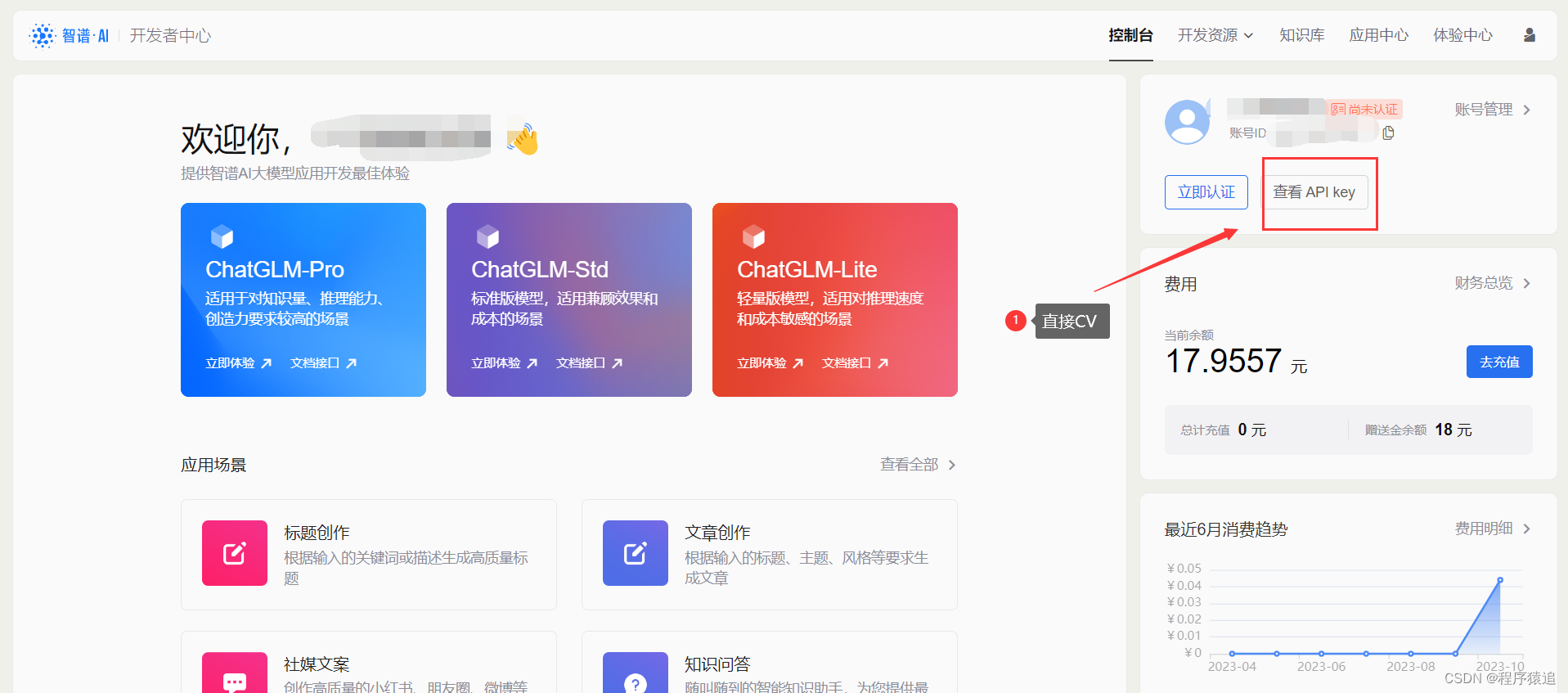
Task: Click the 应用场景 section heading
Action: click(213, 465)
